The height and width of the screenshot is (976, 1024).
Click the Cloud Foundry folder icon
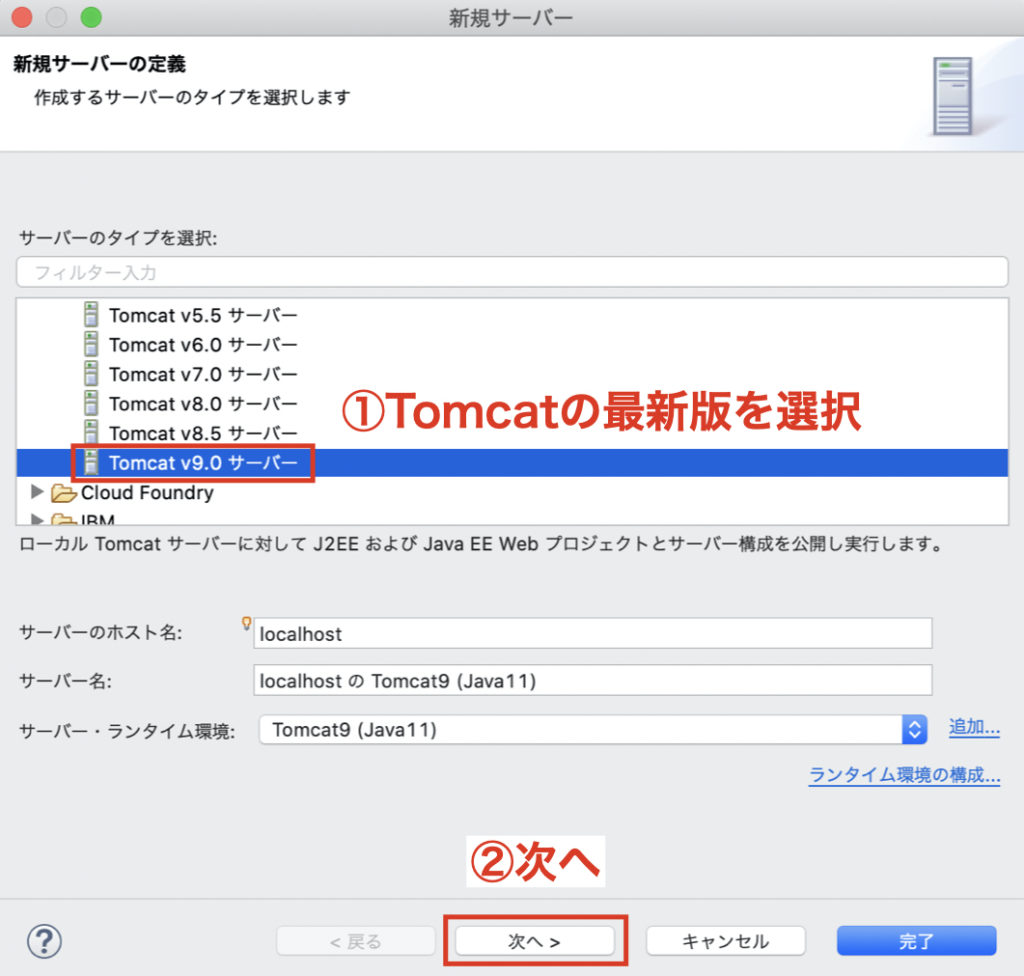pyautogui.click(x=63, y=493)
